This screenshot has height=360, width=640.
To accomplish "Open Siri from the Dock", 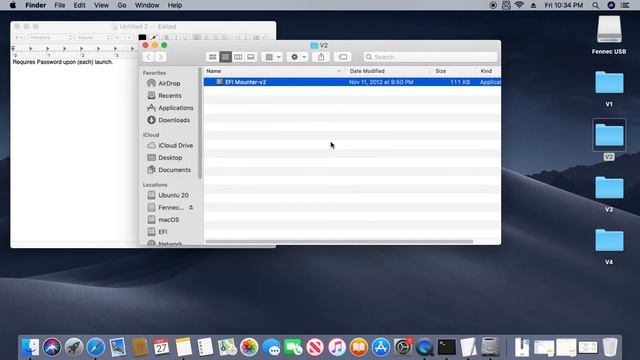I will 52,347.
